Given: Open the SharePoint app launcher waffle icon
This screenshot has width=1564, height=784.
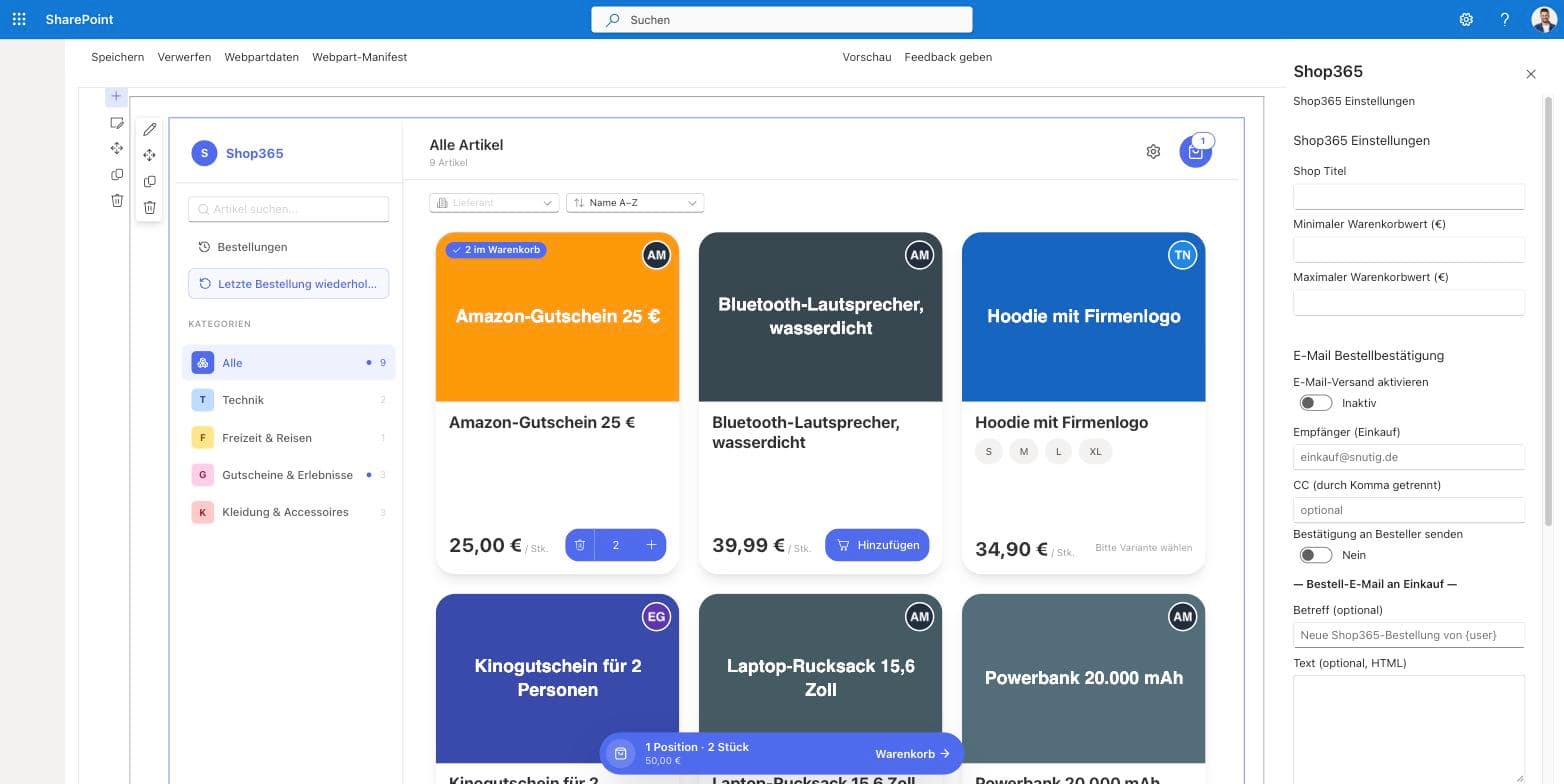Looking at the screenshot, I should click(19, 19).
